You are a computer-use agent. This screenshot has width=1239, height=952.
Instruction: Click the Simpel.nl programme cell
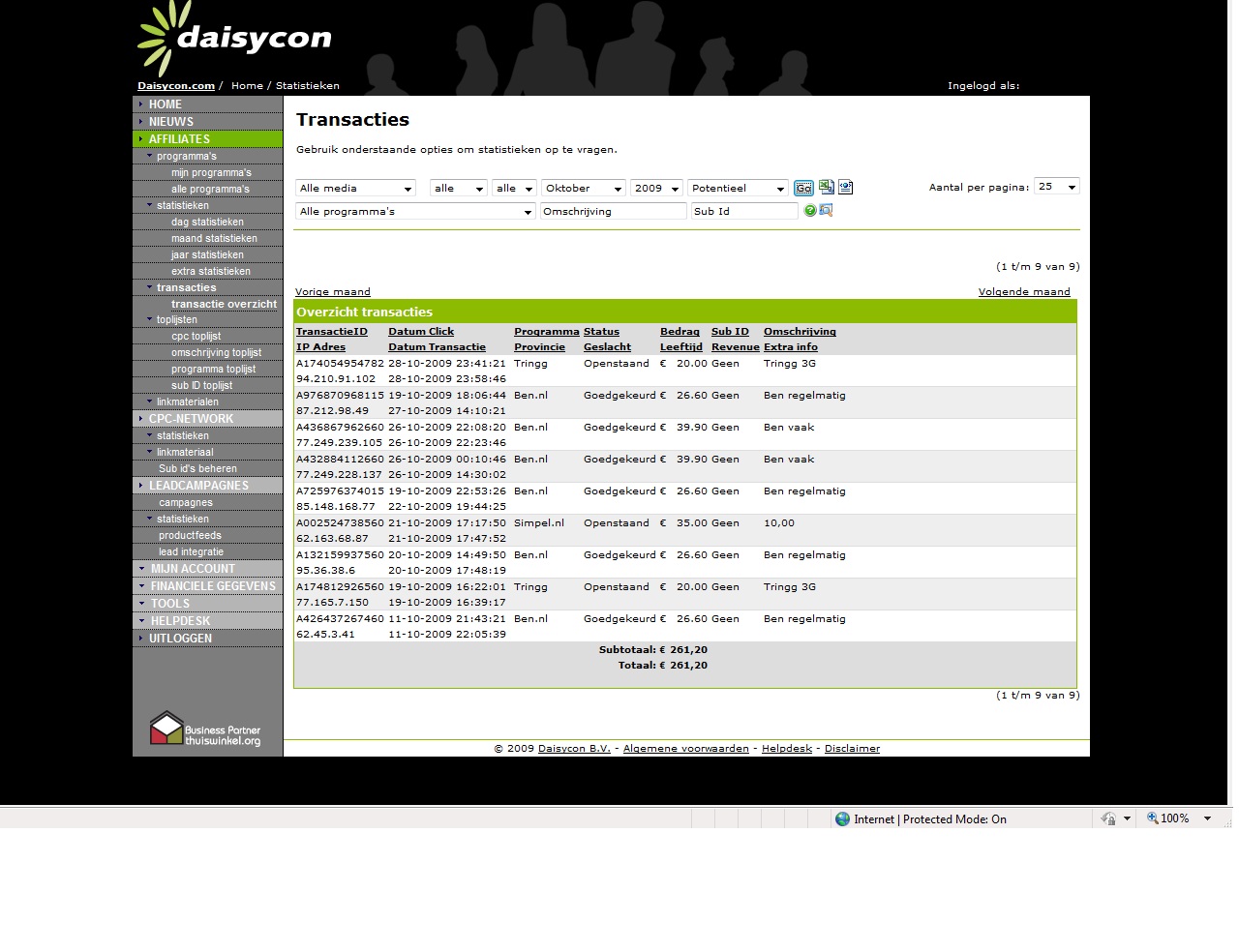coord(539,523)
